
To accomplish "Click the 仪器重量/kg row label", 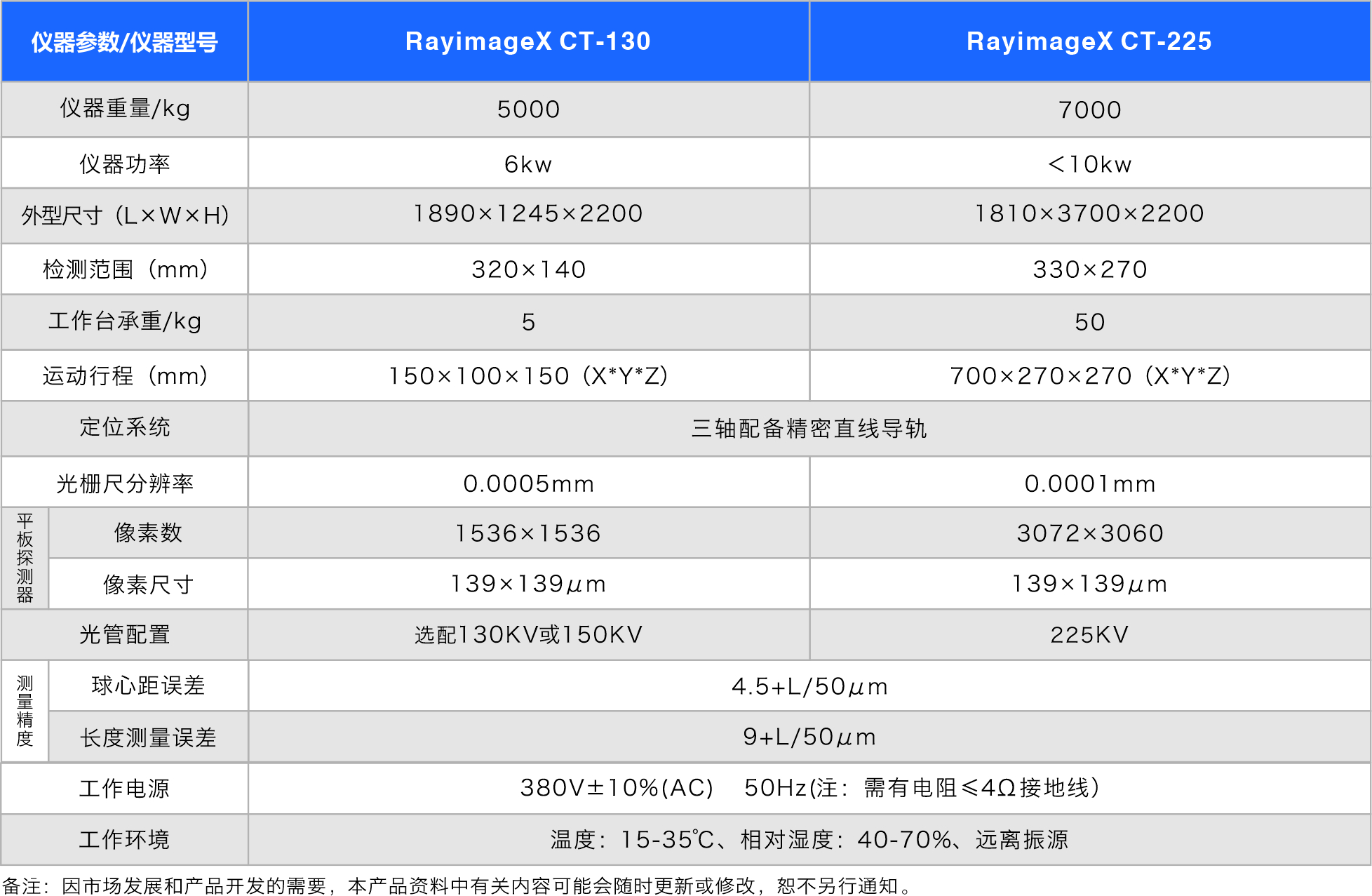I will [124, 109].
